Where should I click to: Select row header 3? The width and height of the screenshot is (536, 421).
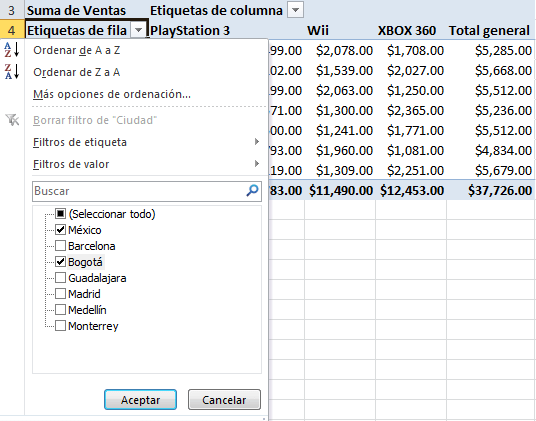click(x=12, y=10)
